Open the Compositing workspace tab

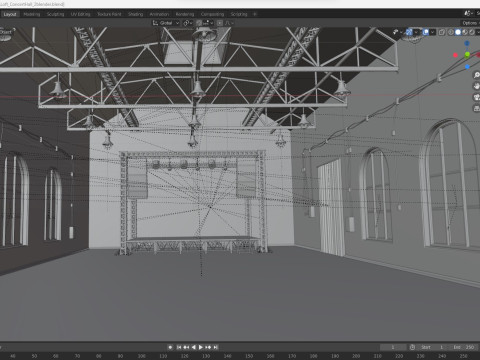pyautogui.click(x=212, y=14)
